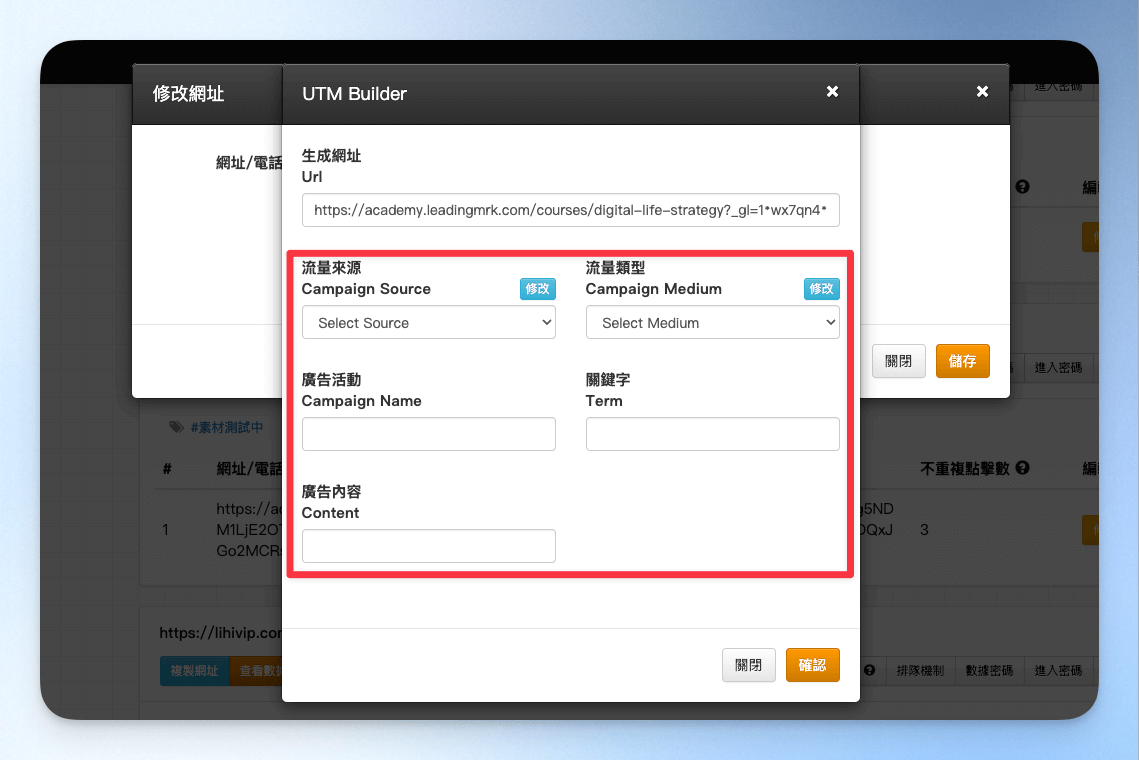Click the generated Url text field
The width and height of the screenshot is (1139, 760).
click(x=570, y=210)
